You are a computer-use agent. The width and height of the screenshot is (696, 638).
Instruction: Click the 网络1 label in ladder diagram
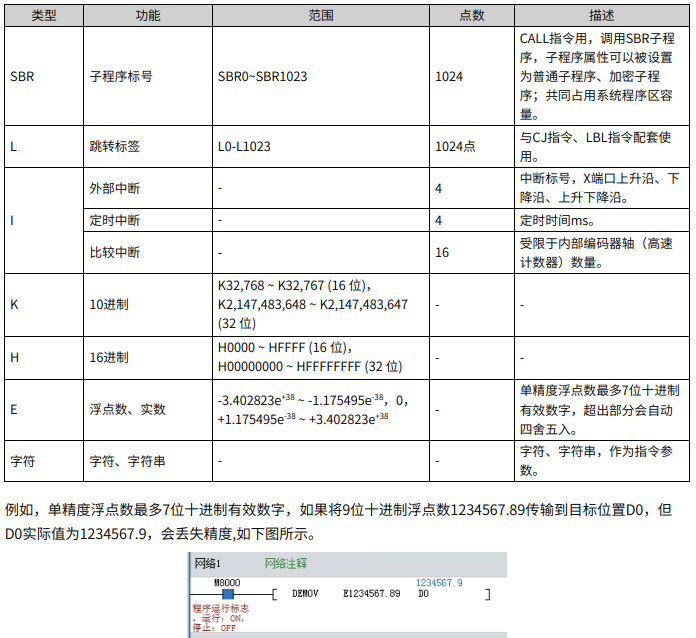click(207, 564)
